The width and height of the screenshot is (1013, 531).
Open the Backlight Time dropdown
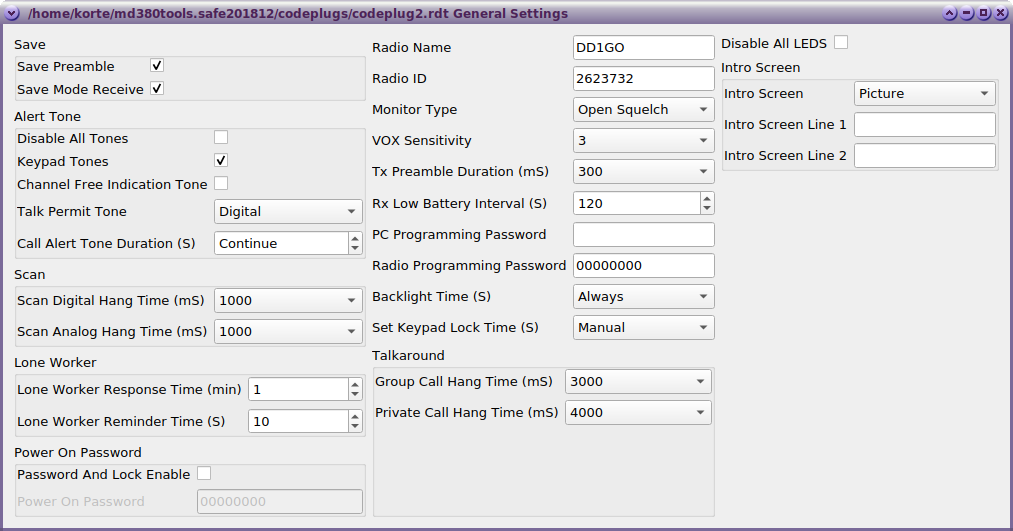643,297
